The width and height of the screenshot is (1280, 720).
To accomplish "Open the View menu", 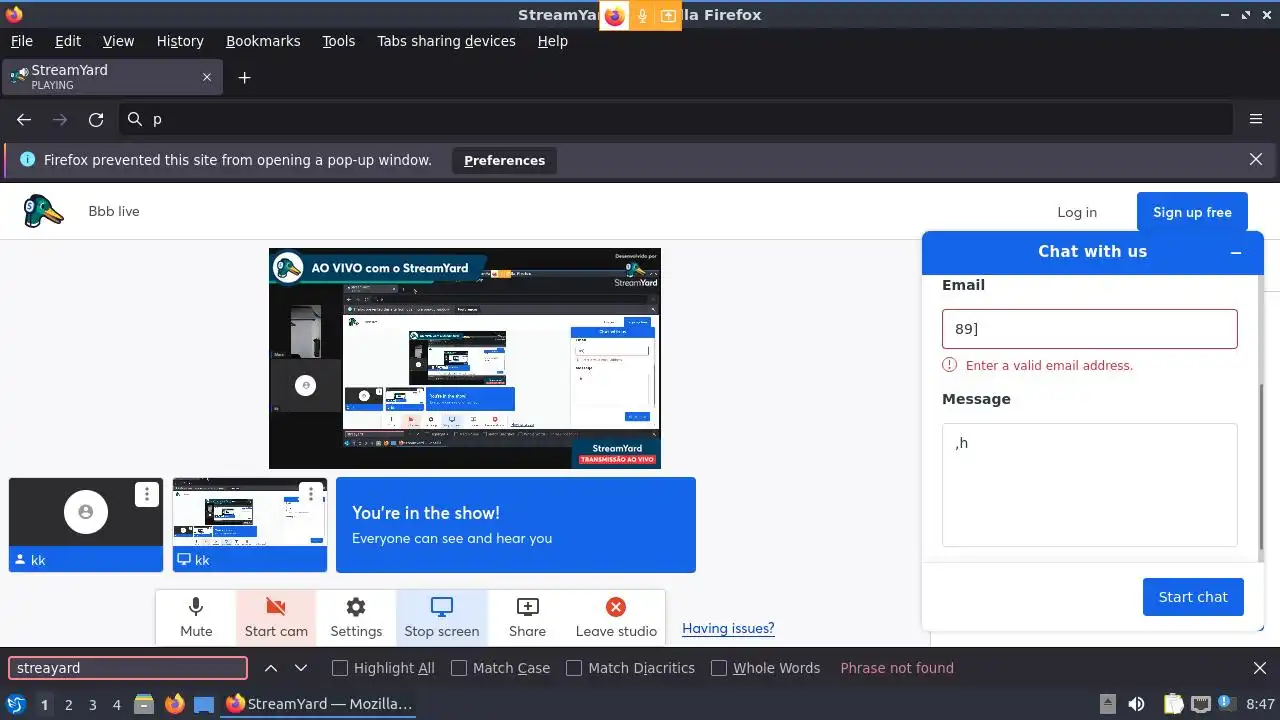I will click(x=118, y=41).
